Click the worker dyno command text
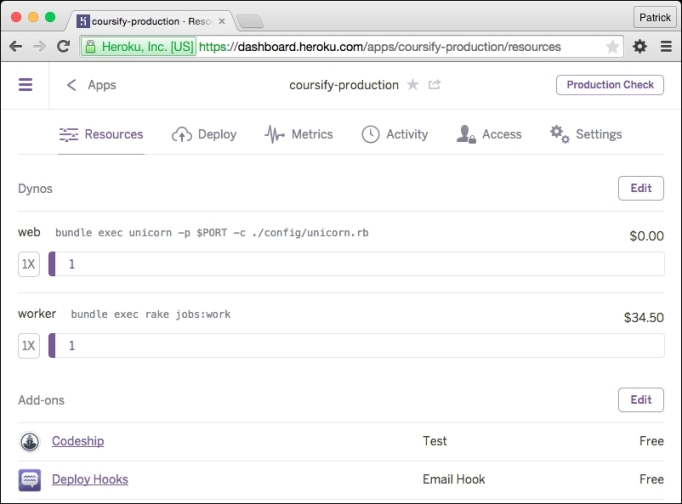Screen dimensions: 682x504 [151, 314]
